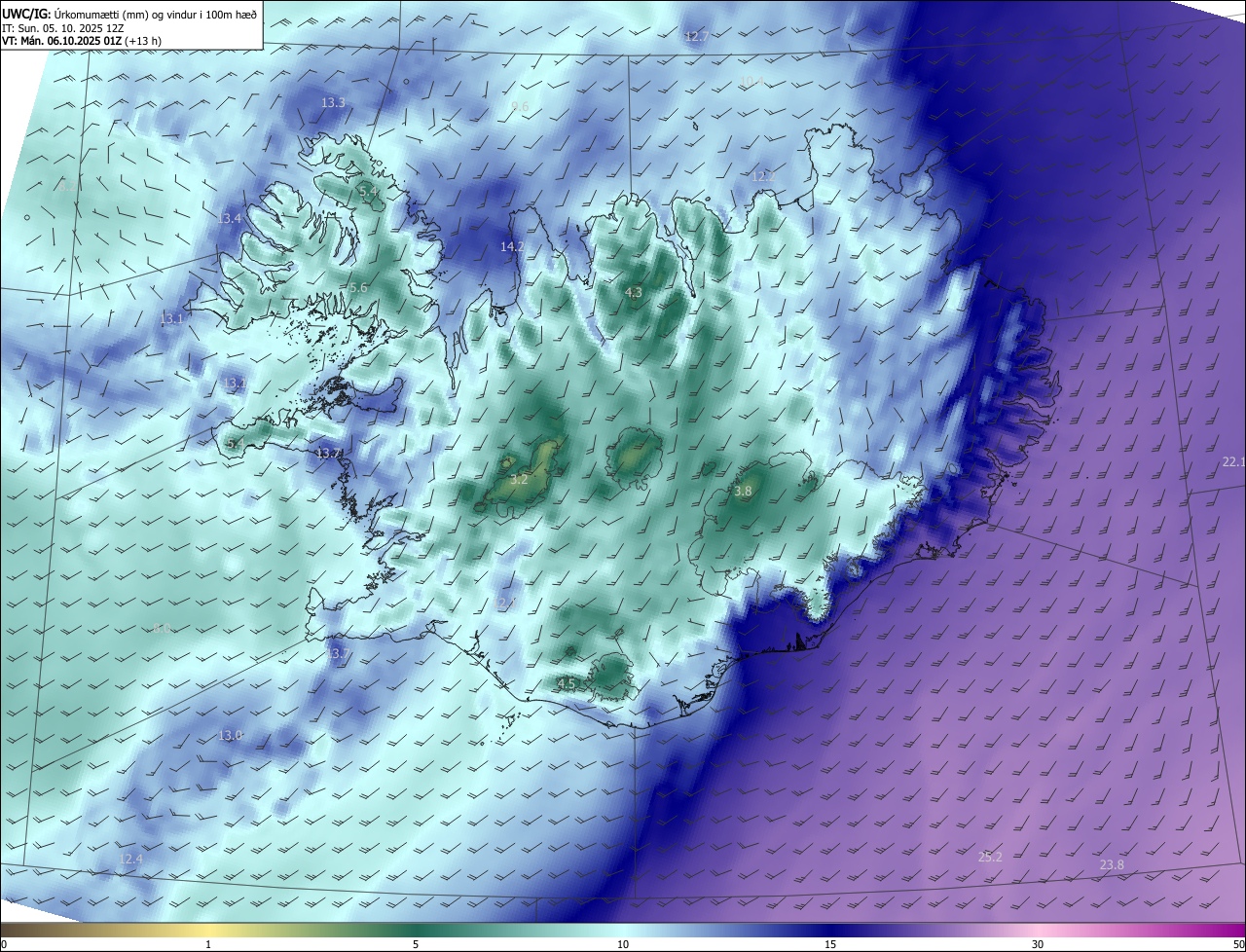Click the colour scale tick labelled 30
Viewport: 1246px width, 952px height.
[1038, 944]
